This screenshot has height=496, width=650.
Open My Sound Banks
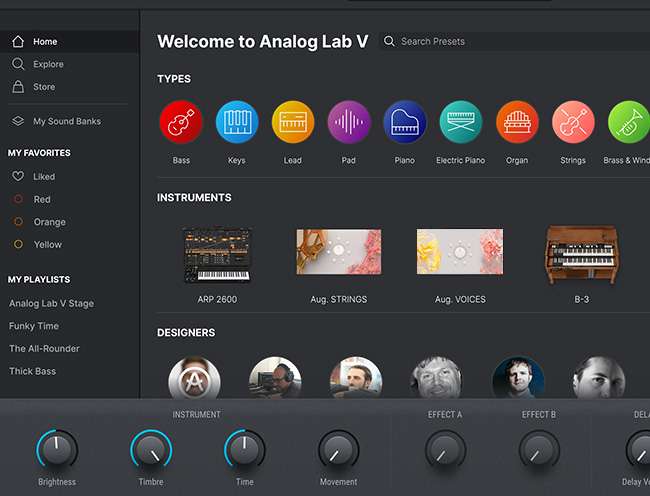point(69,121)
